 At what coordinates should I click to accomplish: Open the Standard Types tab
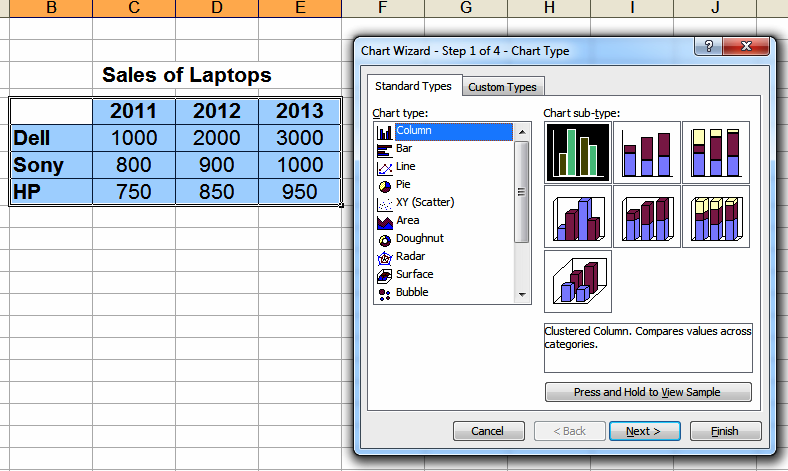pyautogui.click(x=413, y=86)
